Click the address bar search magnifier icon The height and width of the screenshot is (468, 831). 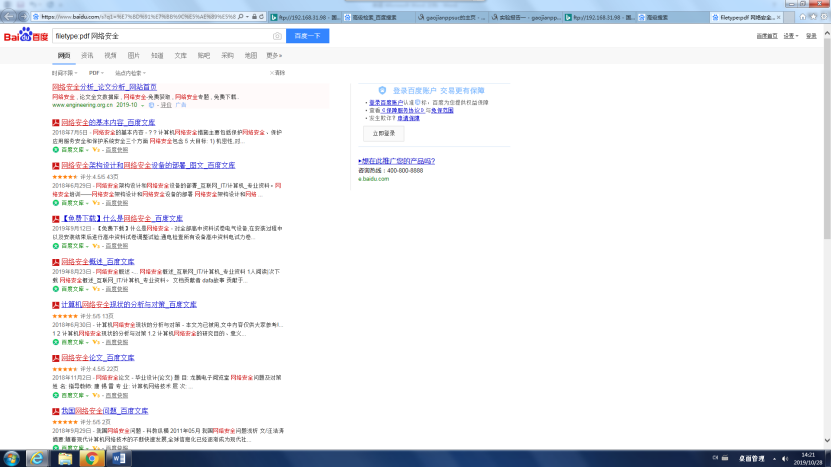click(x=241, y=17)
